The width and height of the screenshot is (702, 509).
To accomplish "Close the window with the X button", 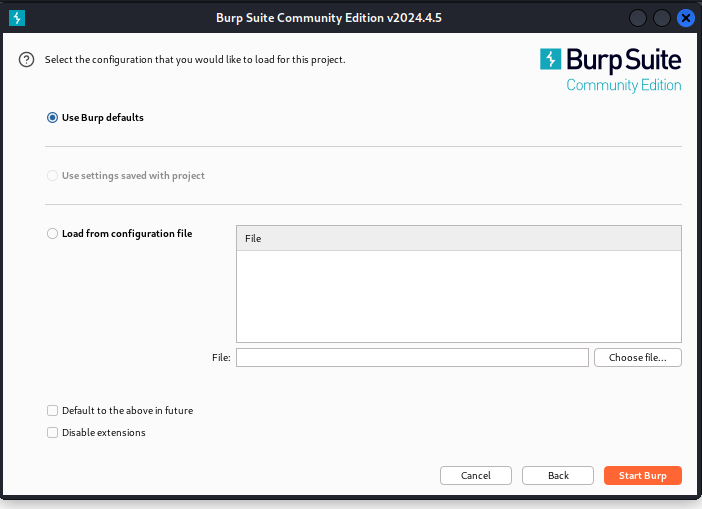I will click(685, 18).
